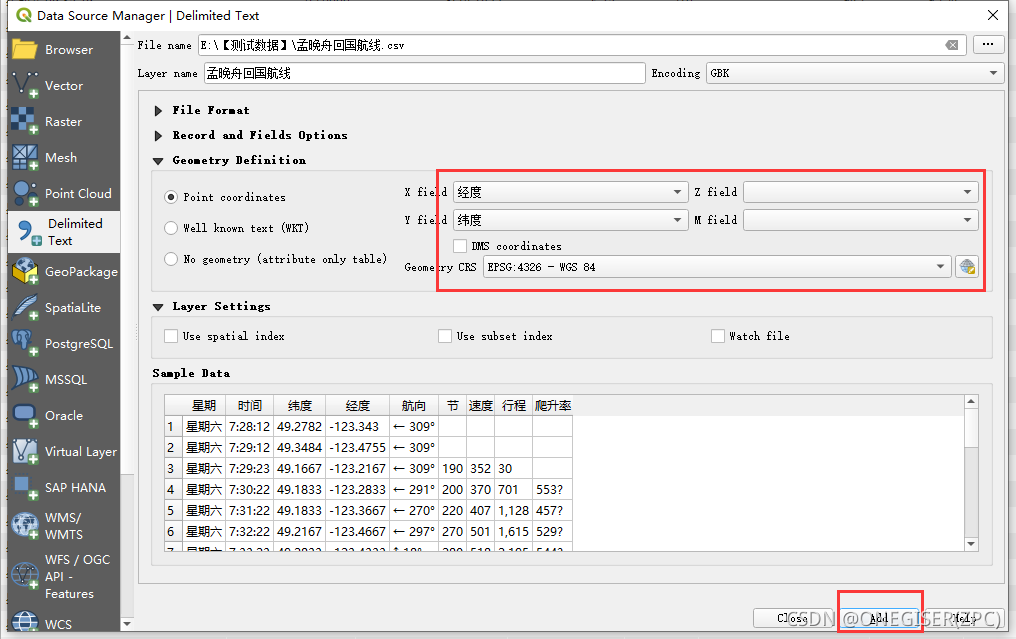Enable the Watch file checkbox
This screenshot has height=639, width=1016.
pos(718,336)
